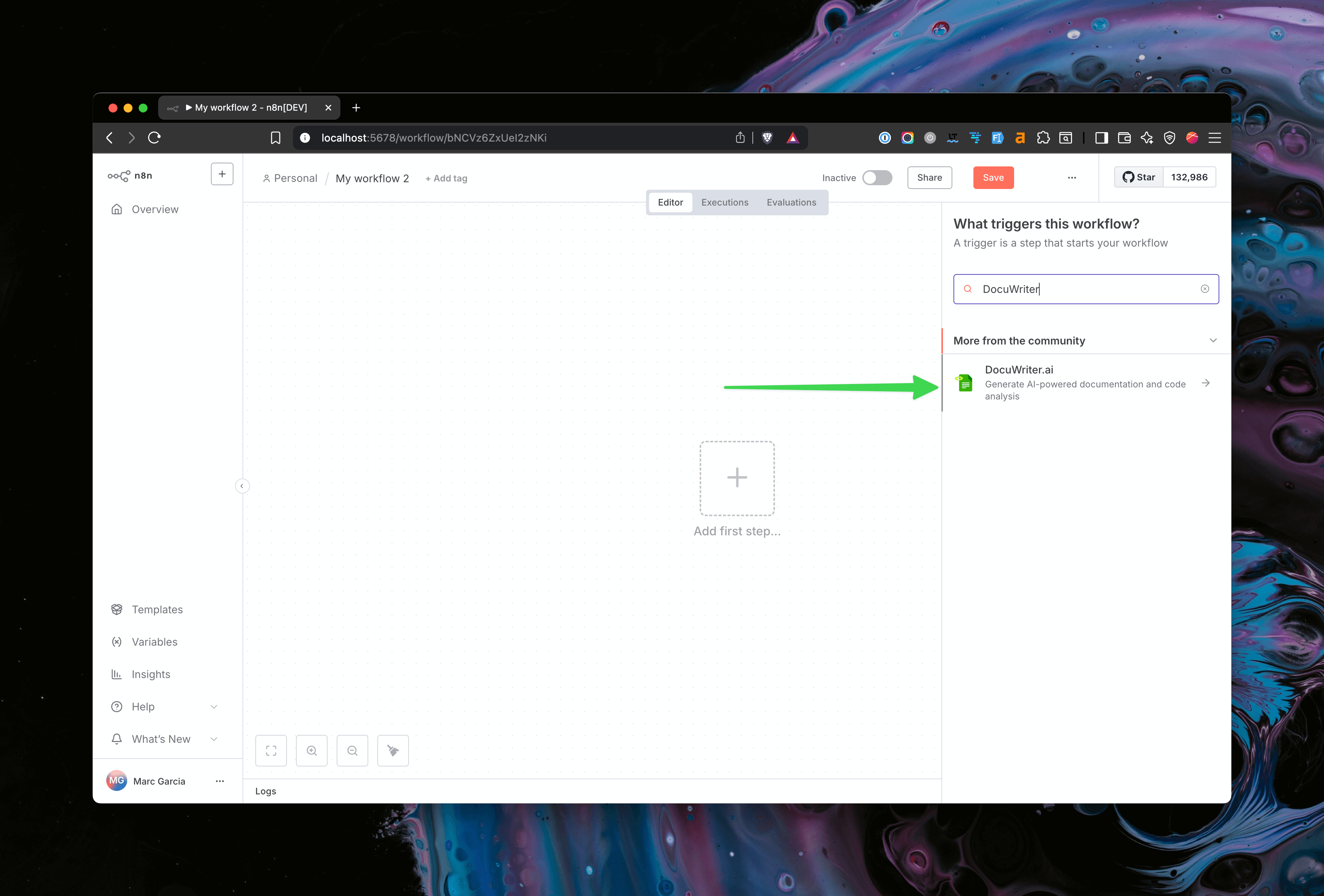Share My workflow 2
Screen dimensions: 1324x896
tap(929, 177)
